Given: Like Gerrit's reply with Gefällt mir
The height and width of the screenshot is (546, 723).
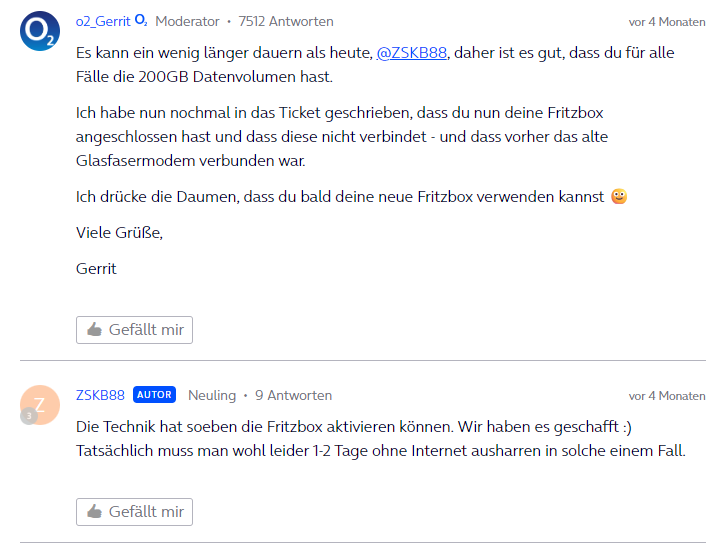Looking at the screenshot, I should tap(134, 330).
